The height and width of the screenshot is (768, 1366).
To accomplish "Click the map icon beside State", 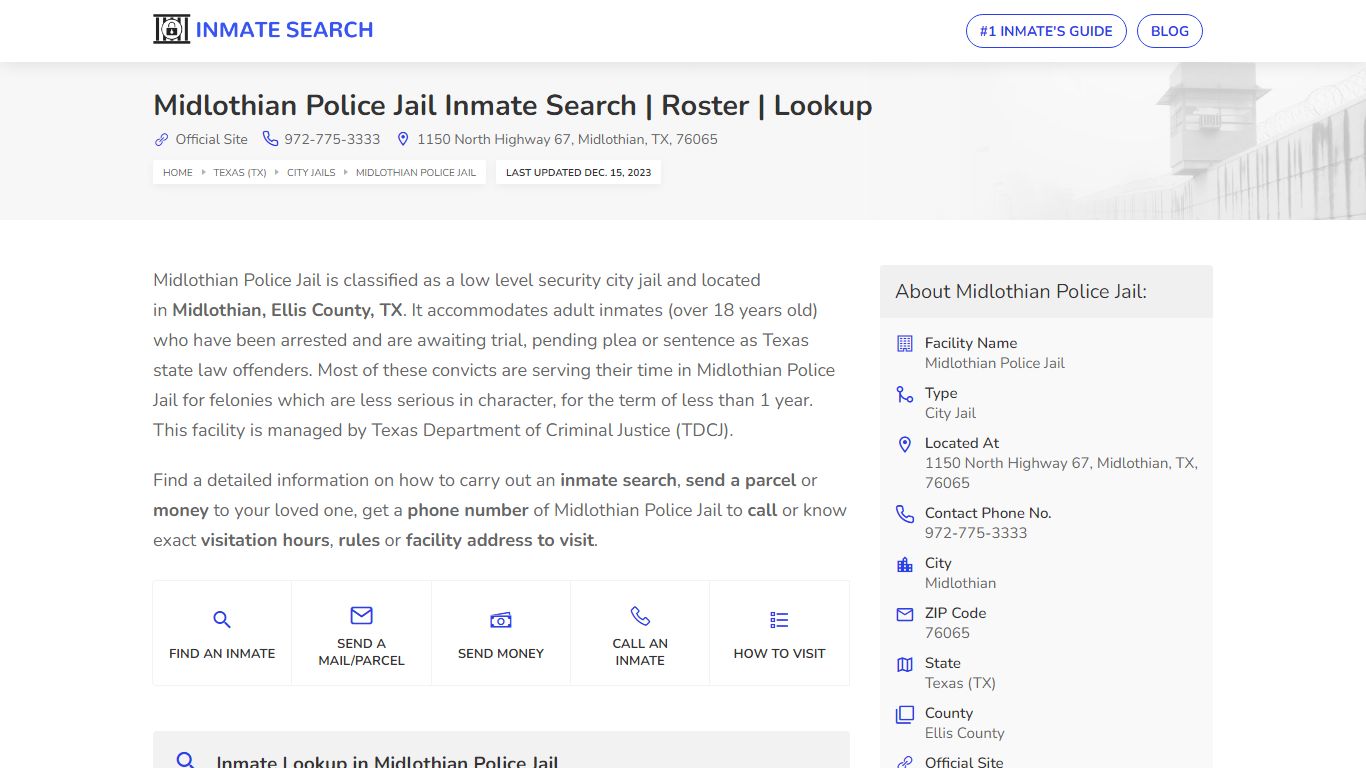I will pyautogui.click(x=905, y=664).
